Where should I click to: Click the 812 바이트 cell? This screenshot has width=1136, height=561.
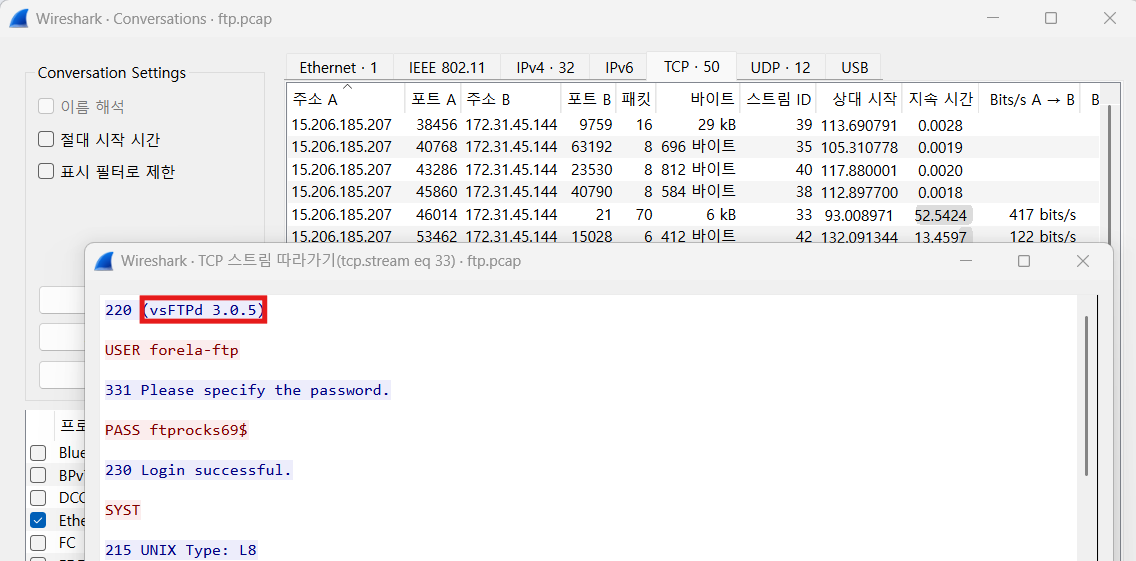click(x=698, y=170)
